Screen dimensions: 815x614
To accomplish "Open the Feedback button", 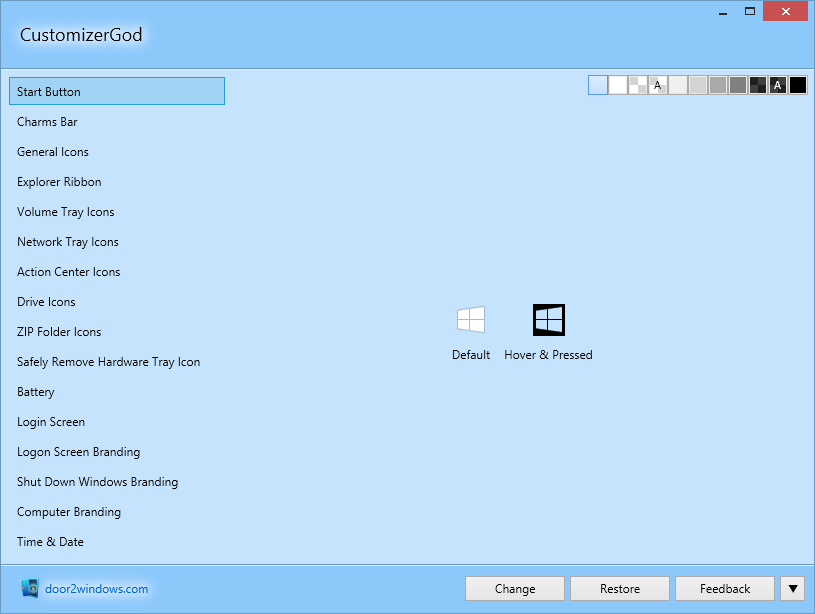I will [725, 589].
